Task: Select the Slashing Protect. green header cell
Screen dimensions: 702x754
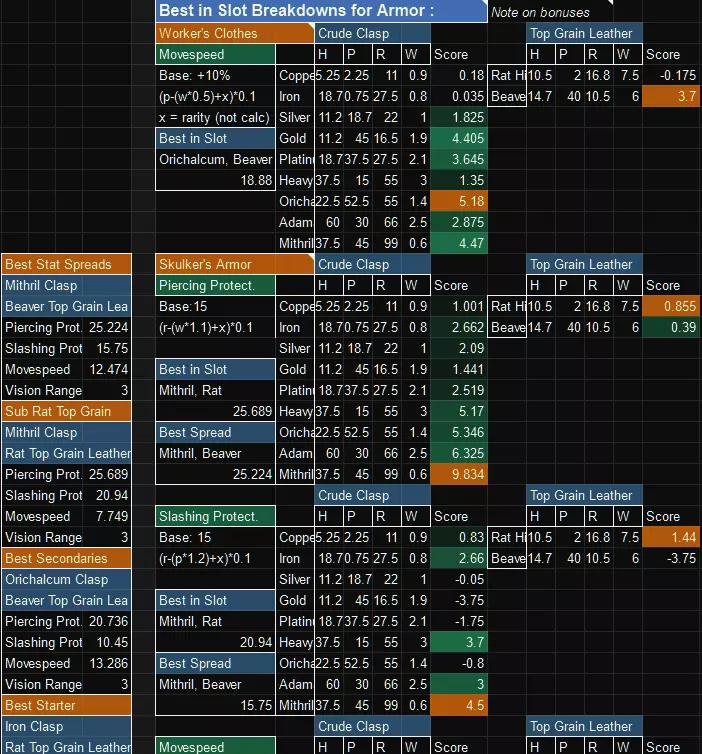Action: [215, 516]
